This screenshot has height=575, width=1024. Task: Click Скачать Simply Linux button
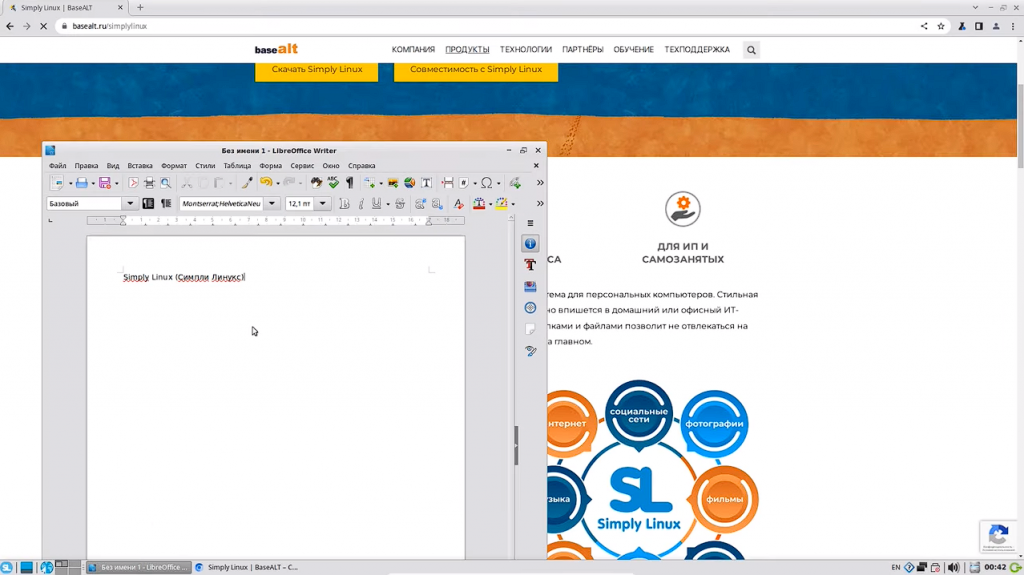tap(317, 70)
